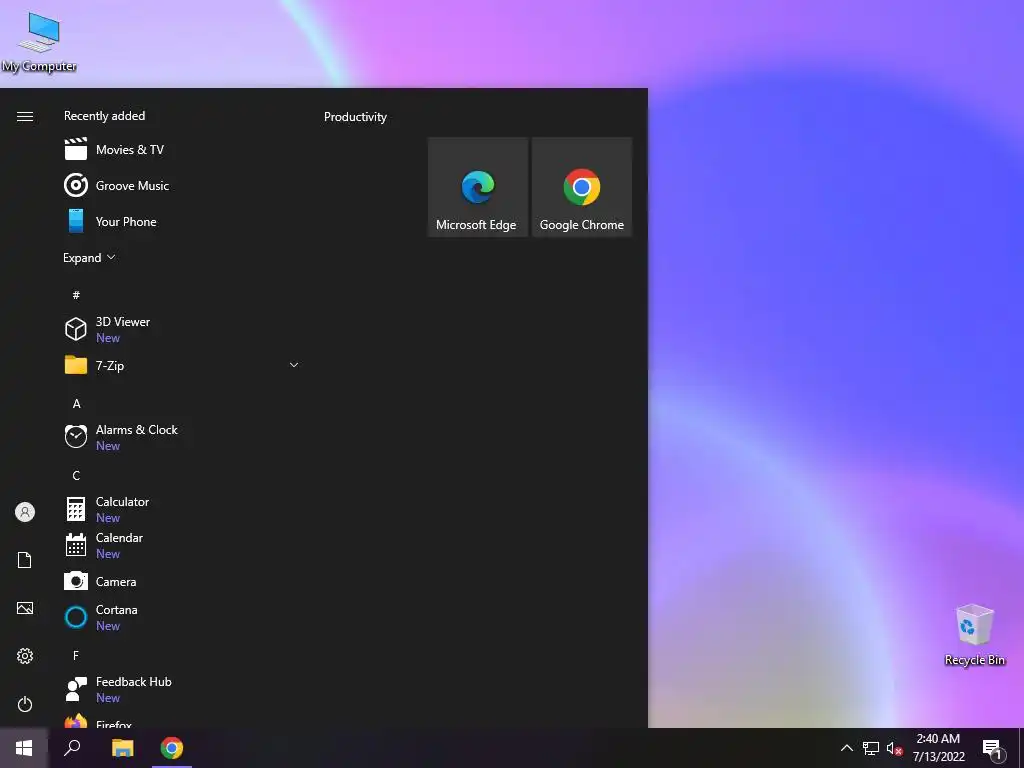The image size is (1024, 768).
Task: Show hidden system tray icons
Action: (846, 748)
